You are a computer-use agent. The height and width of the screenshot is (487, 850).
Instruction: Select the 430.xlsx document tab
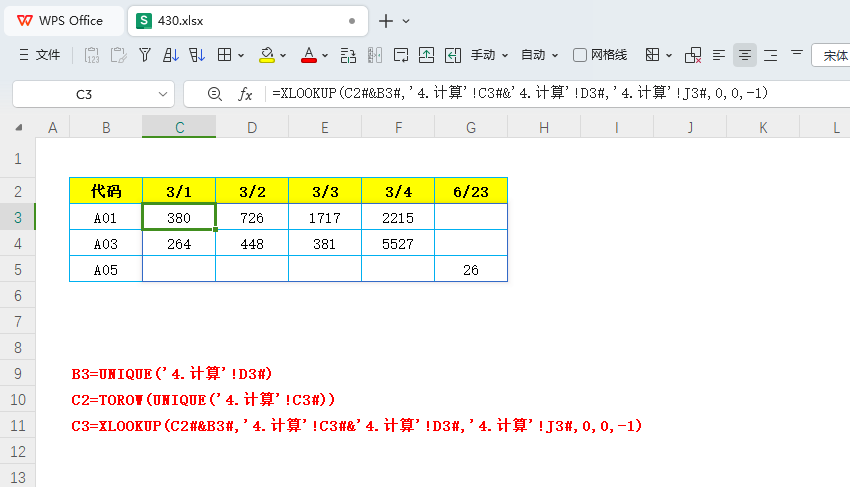click(x=248, y=21)
